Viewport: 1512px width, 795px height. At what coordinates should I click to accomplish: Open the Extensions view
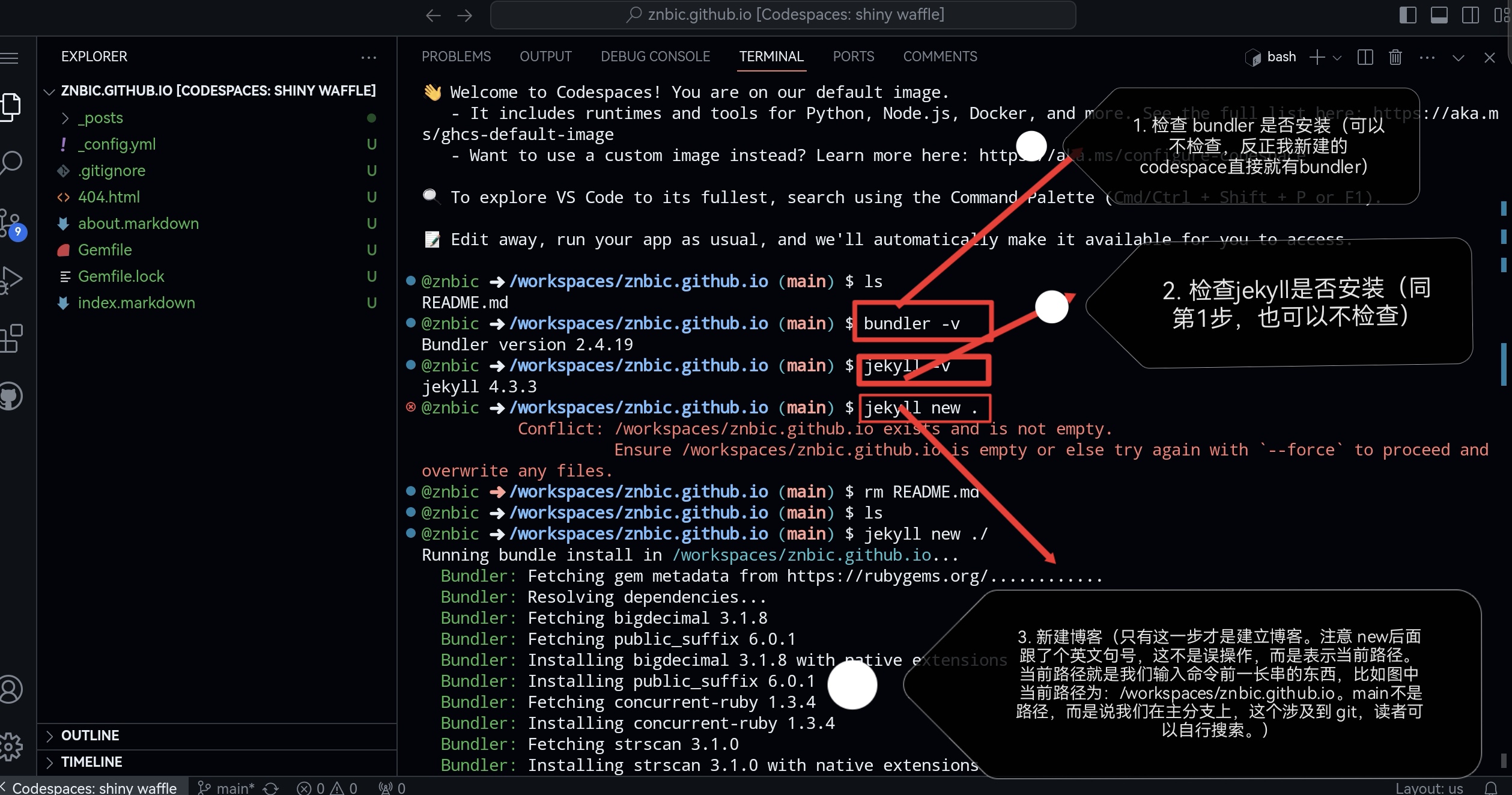[11, 338]
